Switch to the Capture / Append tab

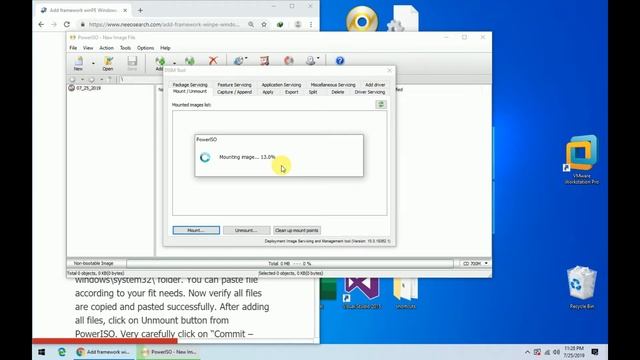pos(234,92)
